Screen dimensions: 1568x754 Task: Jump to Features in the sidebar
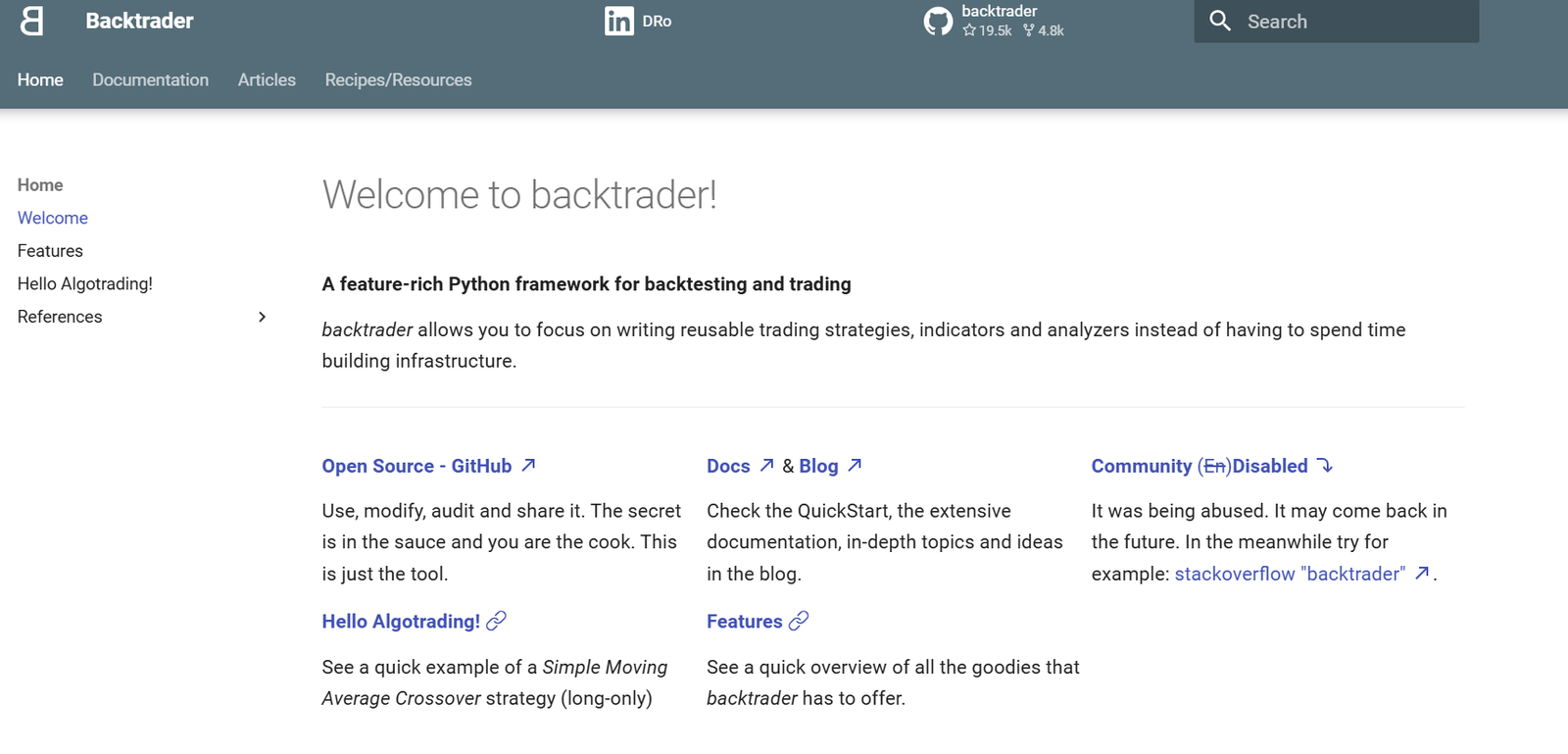50,251
